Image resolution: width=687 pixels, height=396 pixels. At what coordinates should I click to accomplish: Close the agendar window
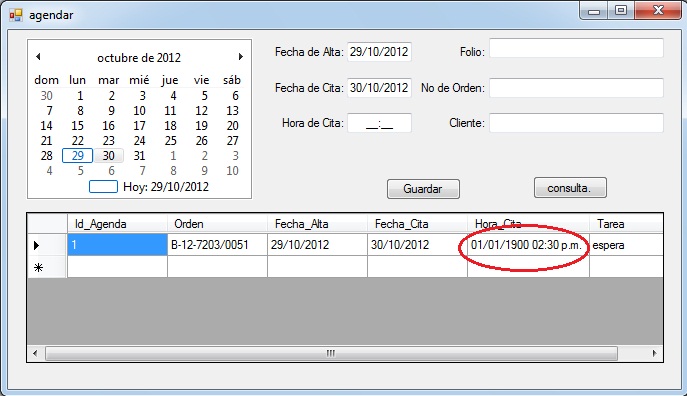click(658, 11)
